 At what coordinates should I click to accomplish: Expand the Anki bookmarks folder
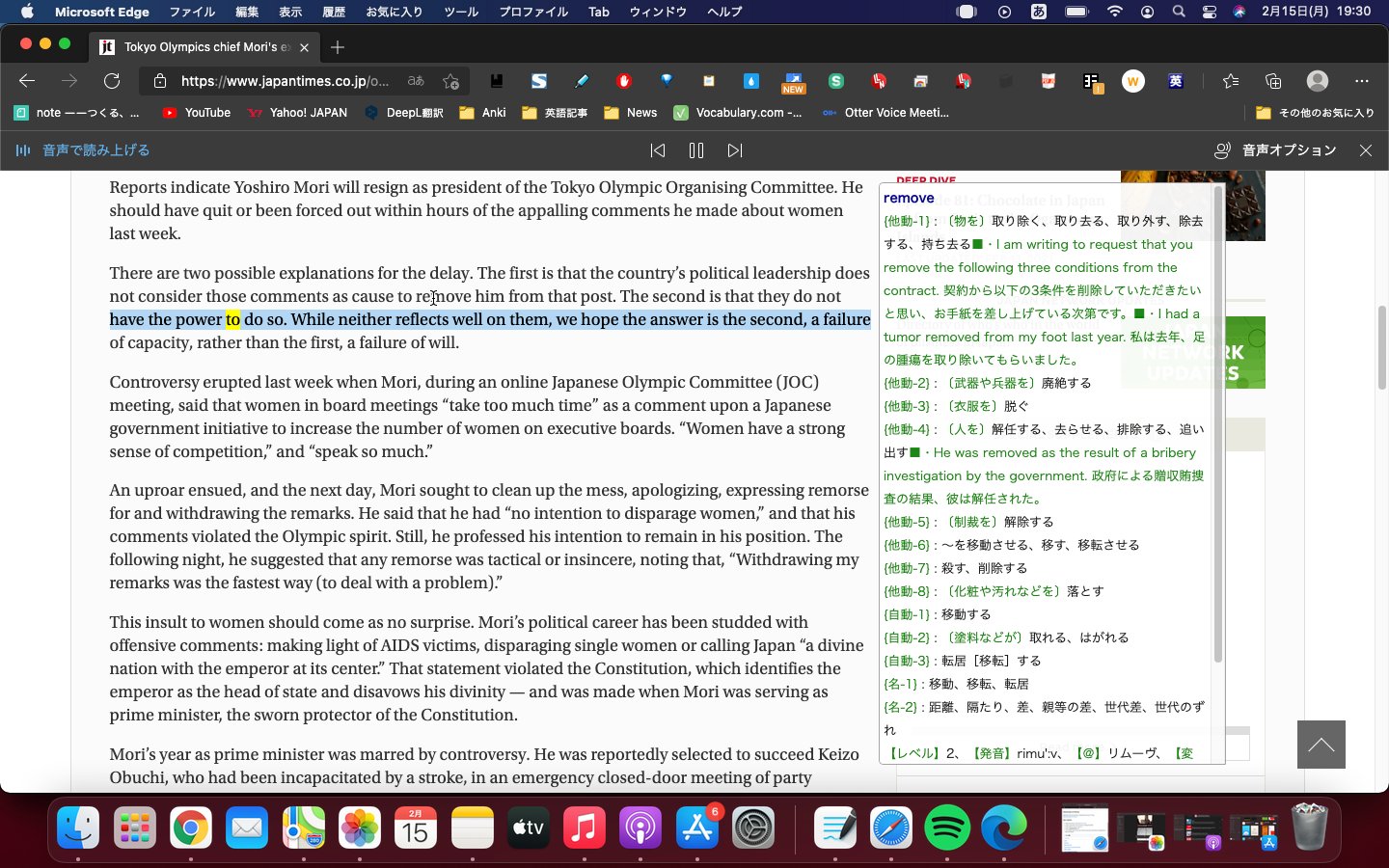(482, 113)
